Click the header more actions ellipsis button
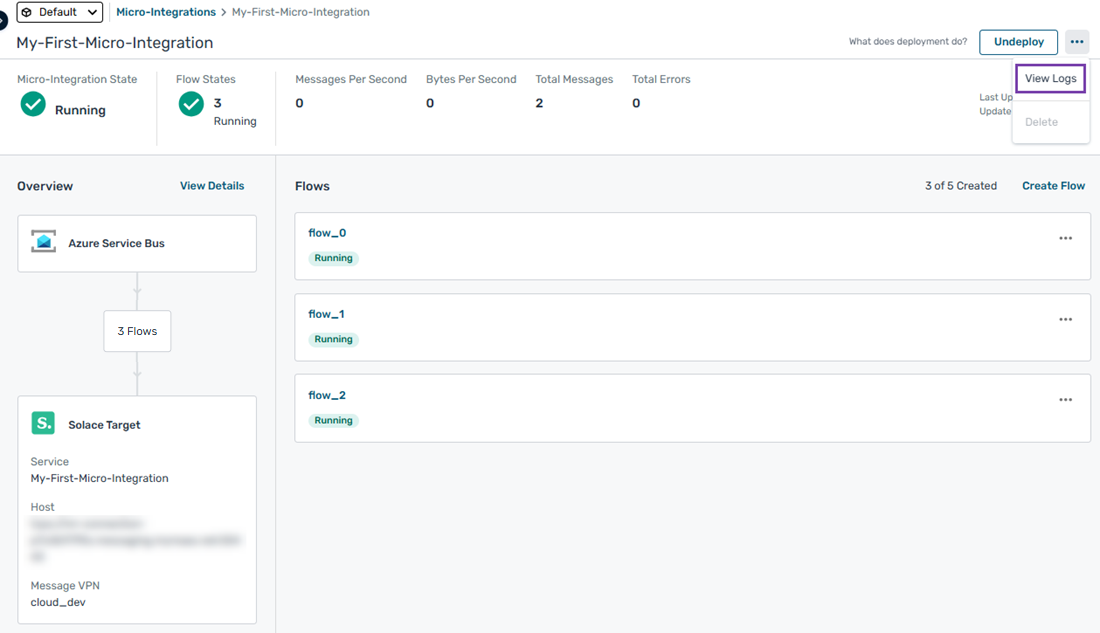1100x633 pixels. pos(1076,42)
